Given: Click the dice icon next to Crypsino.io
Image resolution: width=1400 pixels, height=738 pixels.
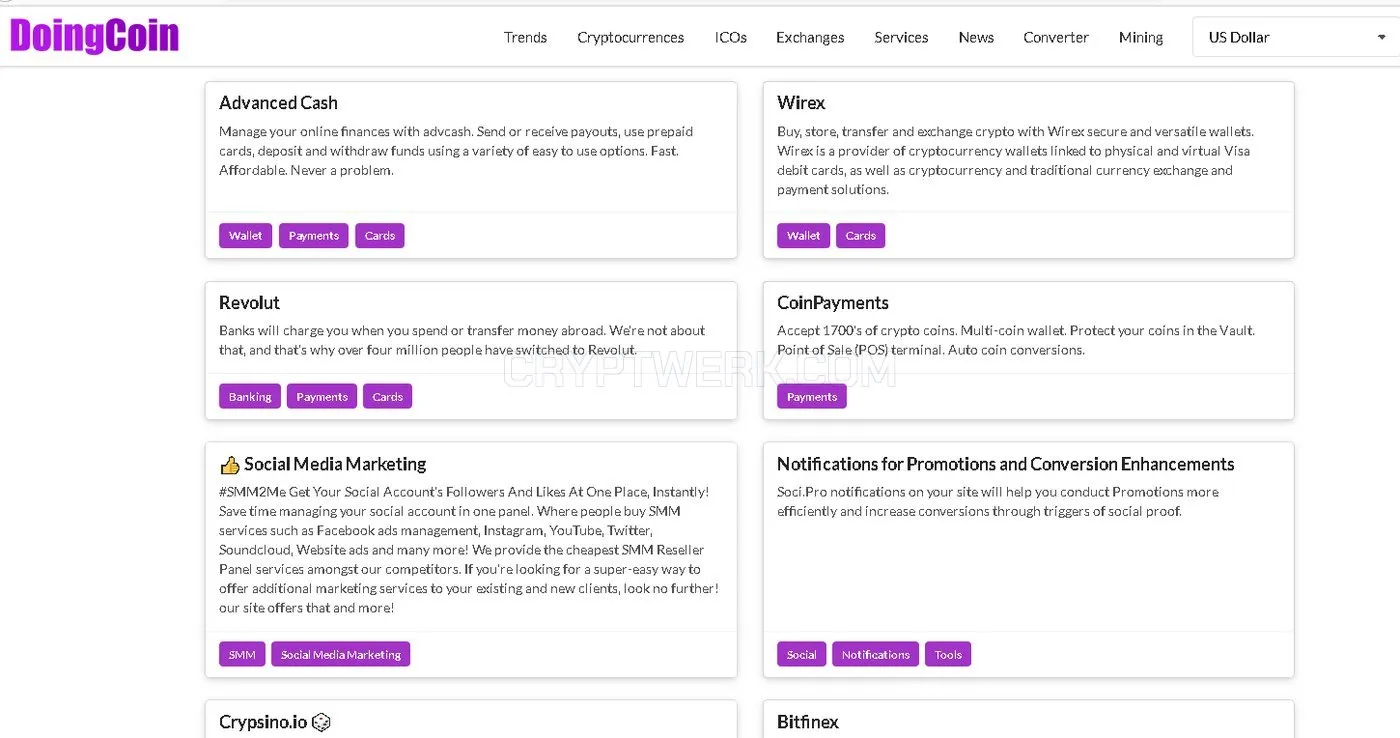Looking at the screenshot, I should (x=321, y=722).
